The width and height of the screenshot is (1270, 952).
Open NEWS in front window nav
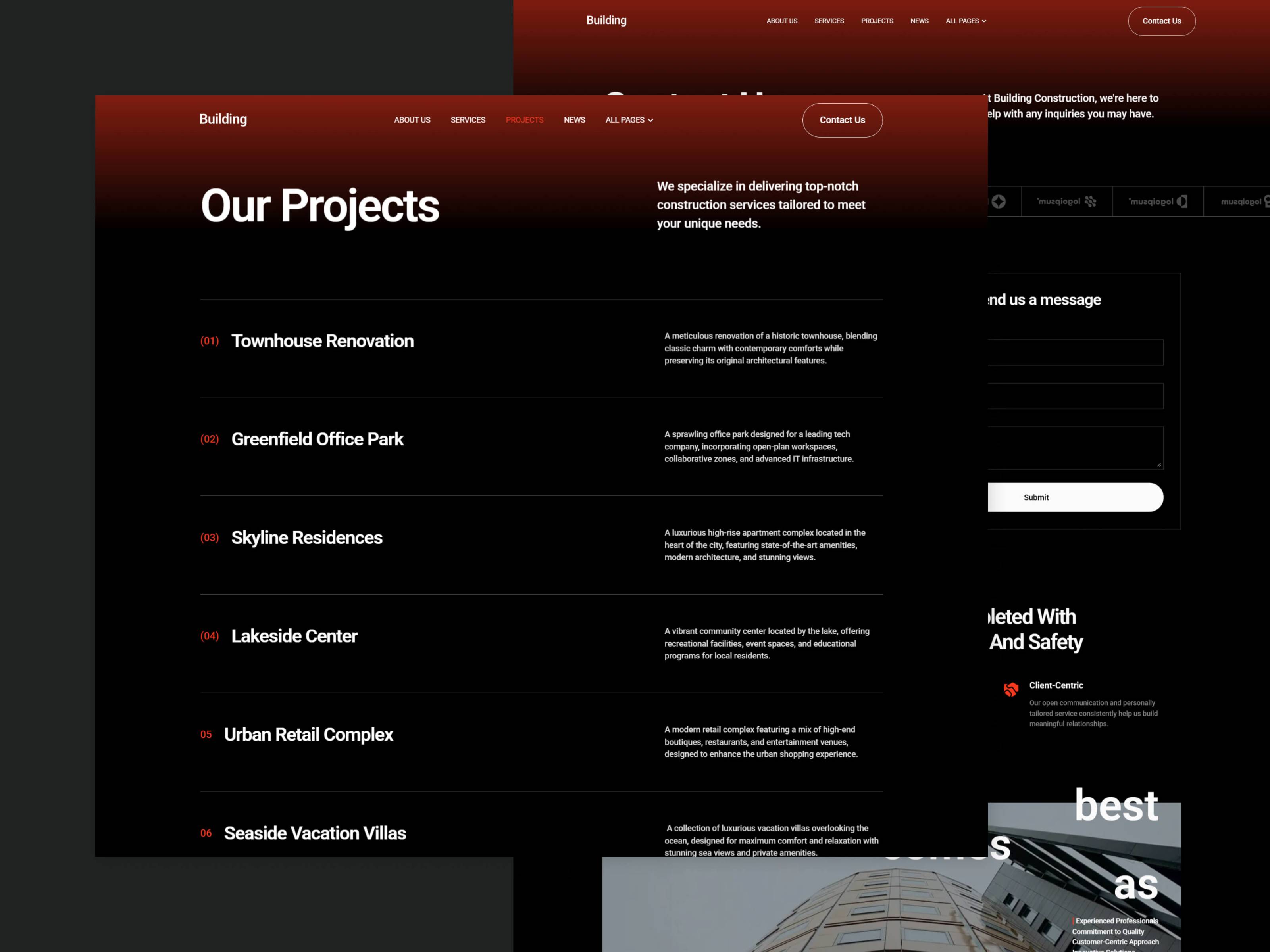pyautogui.click(x=574, y=120)
